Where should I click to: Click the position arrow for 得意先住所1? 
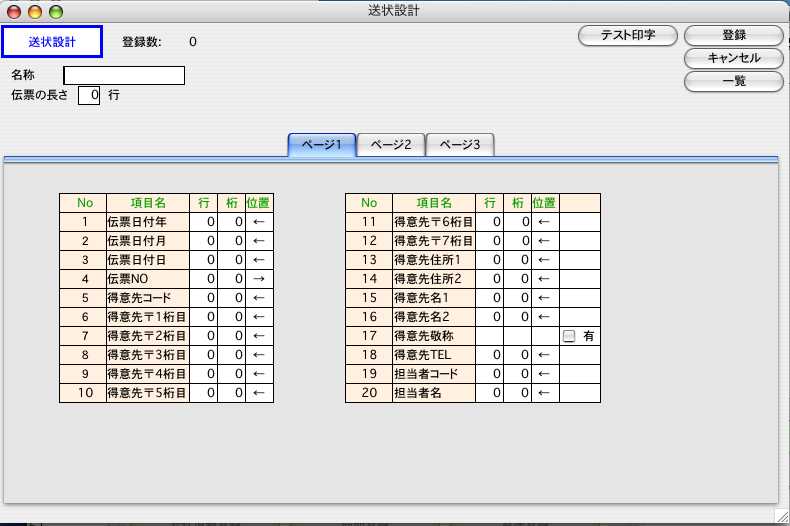545,260
